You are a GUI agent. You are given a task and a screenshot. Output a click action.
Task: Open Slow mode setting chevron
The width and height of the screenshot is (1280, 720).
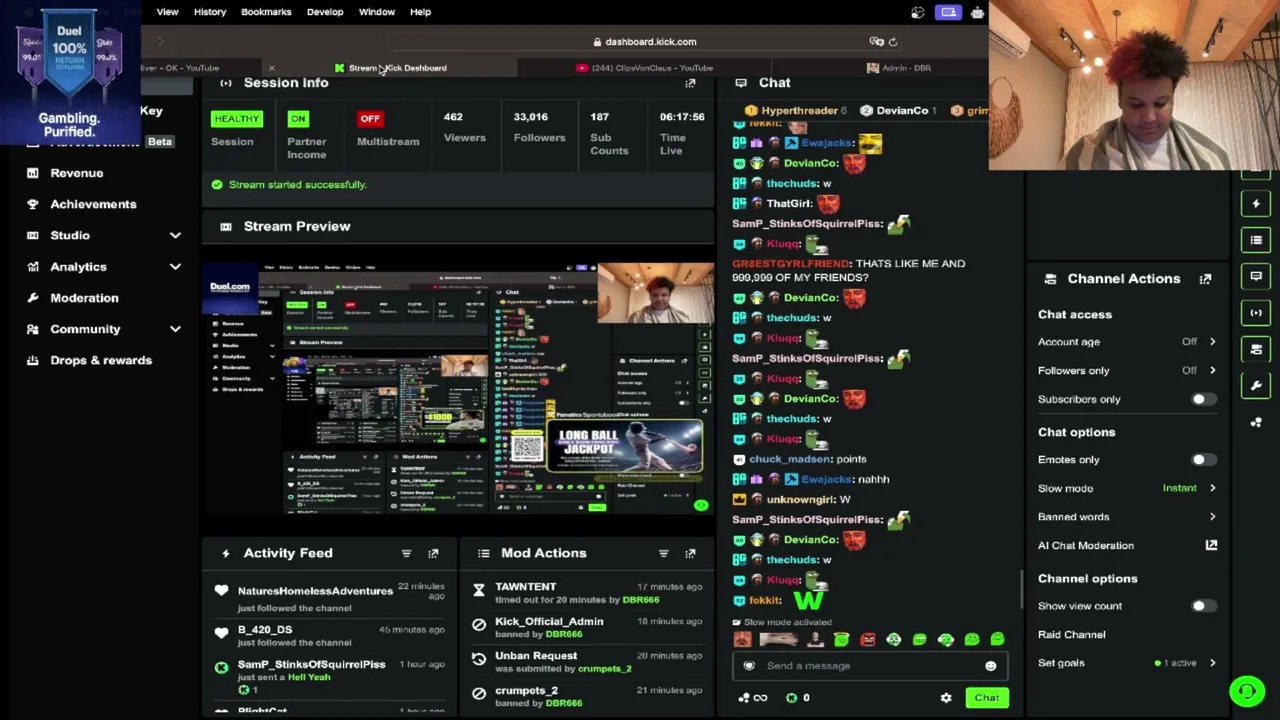coord(1212,488)
